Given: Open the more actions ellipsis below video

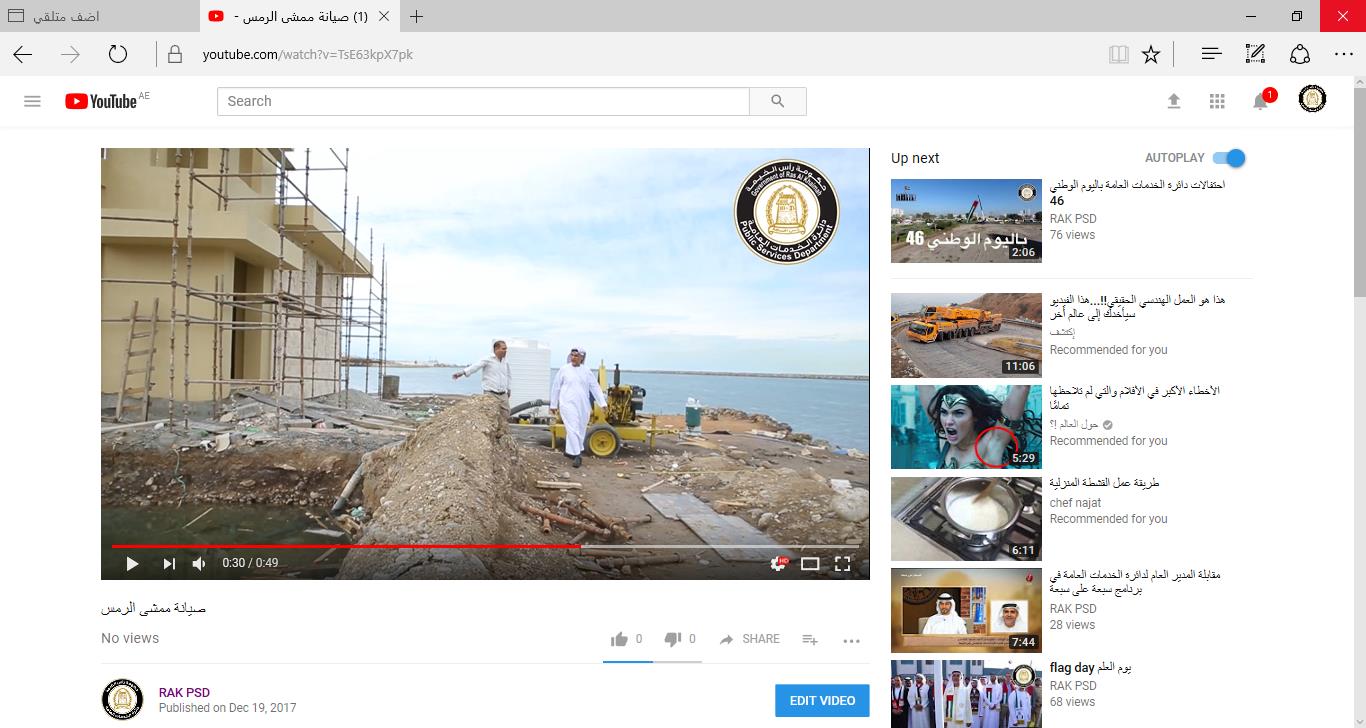Looking at the screenshot, I should click(851, 640).
